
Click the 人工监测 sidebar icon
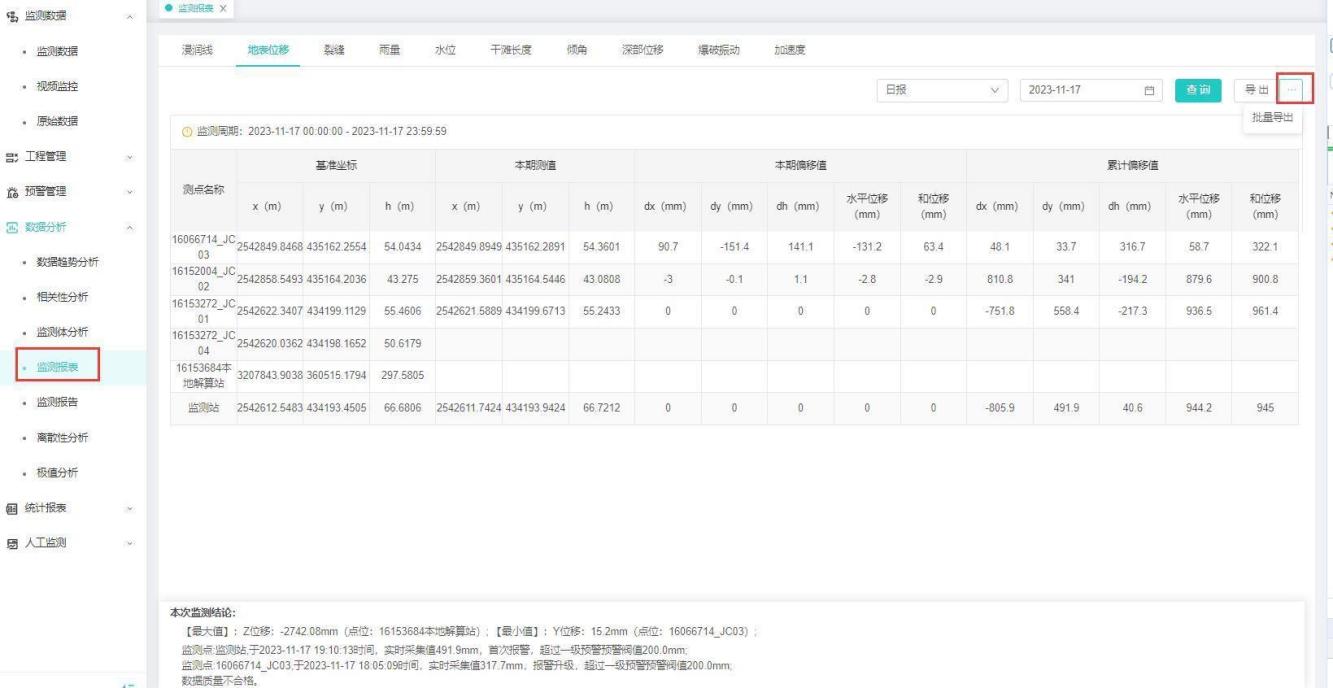pos(12,543)
